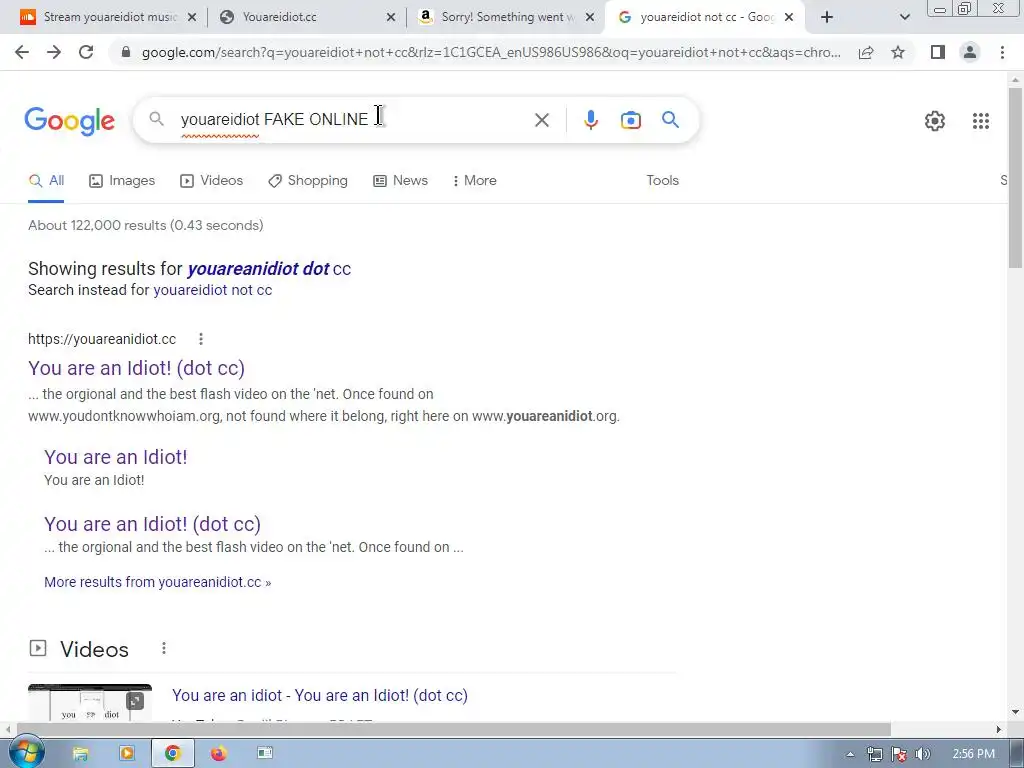This screenshot has width=1024, height=768.
Task: Go back to the previous page
Action: (22, 52)
